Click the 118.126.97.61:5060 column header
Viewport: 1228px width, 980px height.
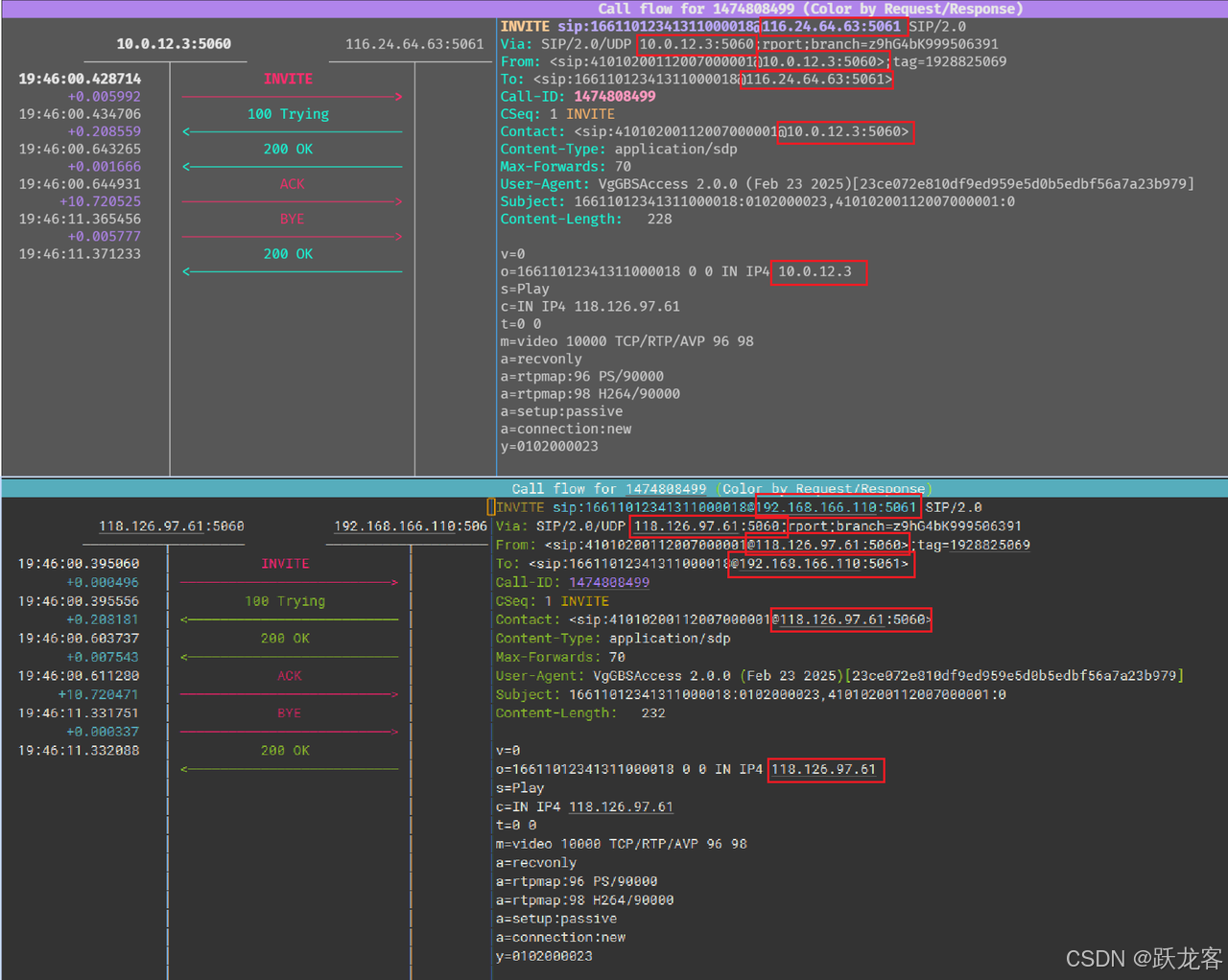(171, 526)
